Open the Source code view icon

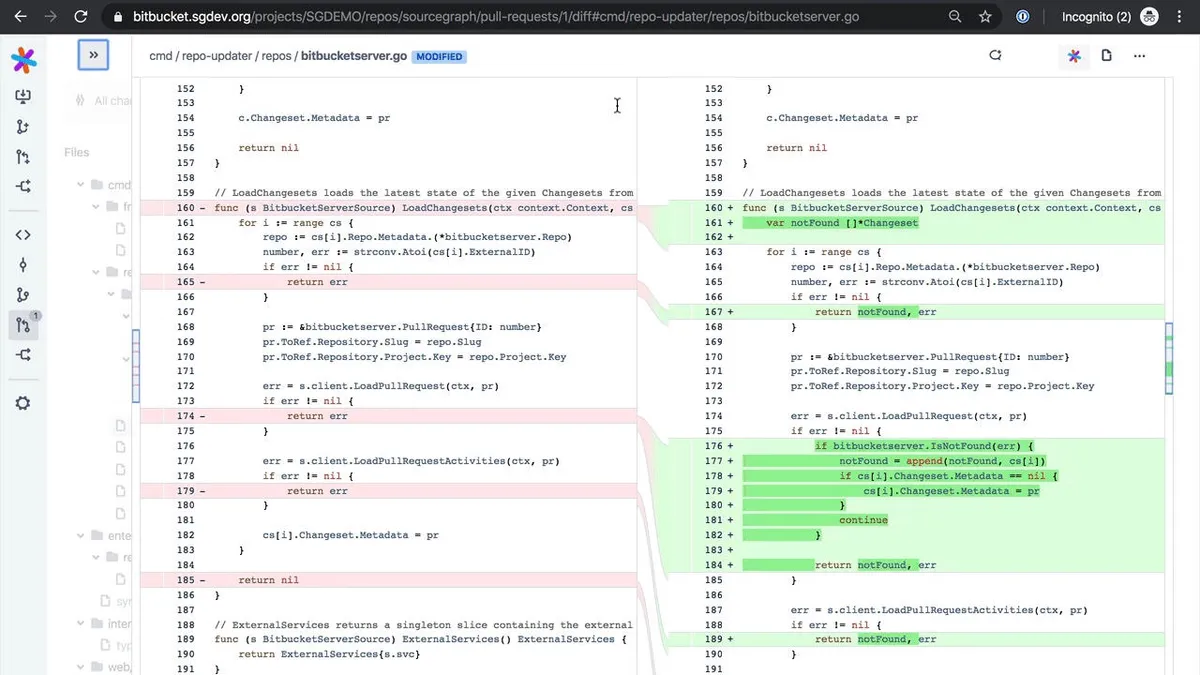pos(23,235)
